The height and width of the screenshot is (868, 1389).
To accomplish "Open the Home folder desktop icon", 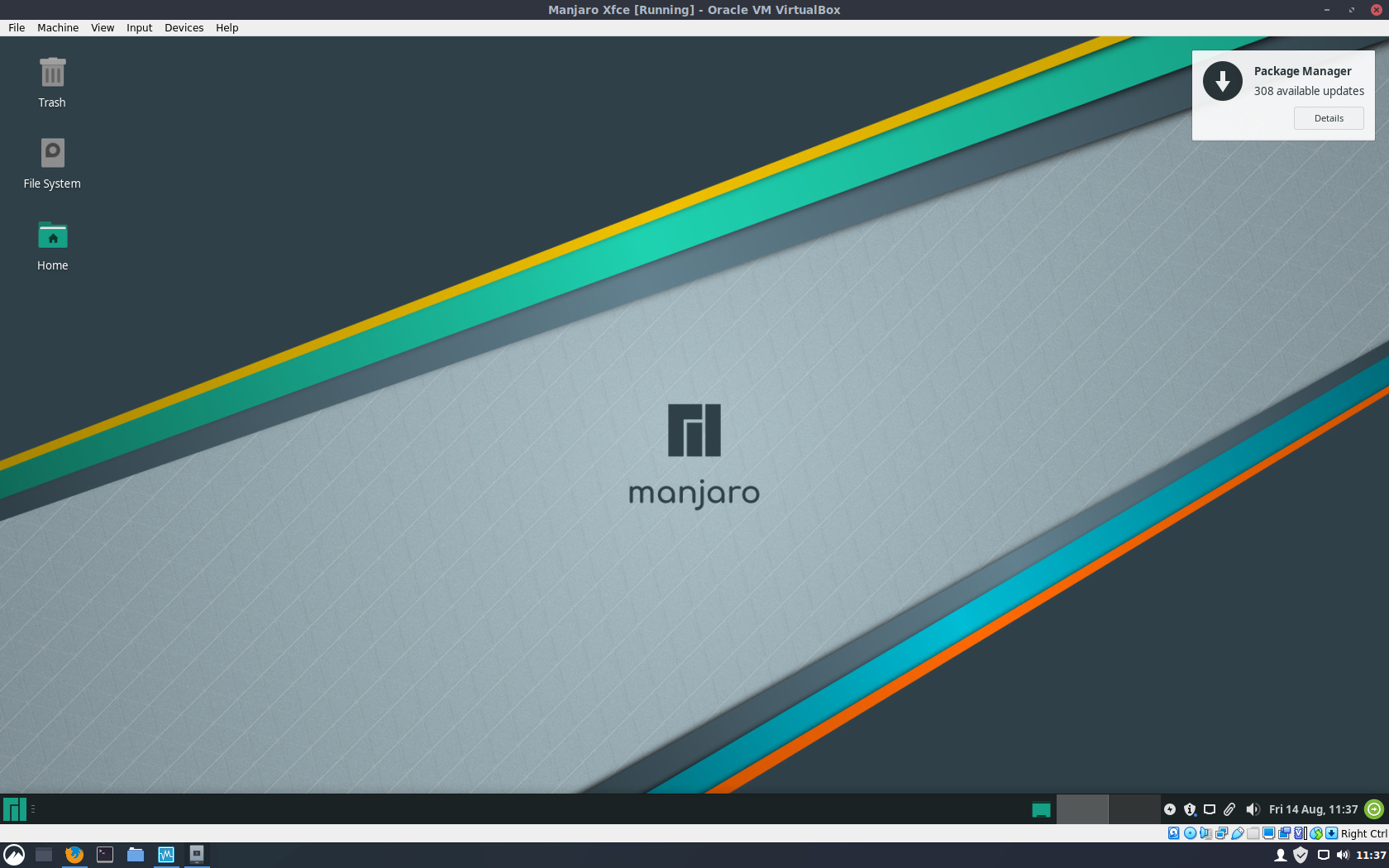I will tap(52, 246).
